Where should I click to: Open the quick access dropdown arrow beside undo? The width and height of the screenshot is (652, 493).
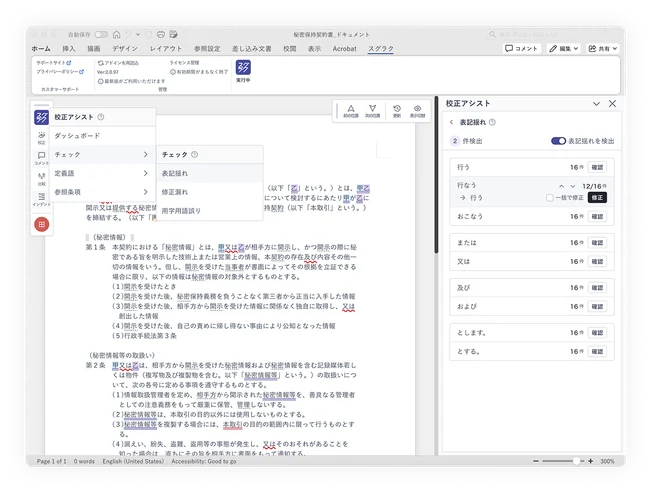click(138, 35)
